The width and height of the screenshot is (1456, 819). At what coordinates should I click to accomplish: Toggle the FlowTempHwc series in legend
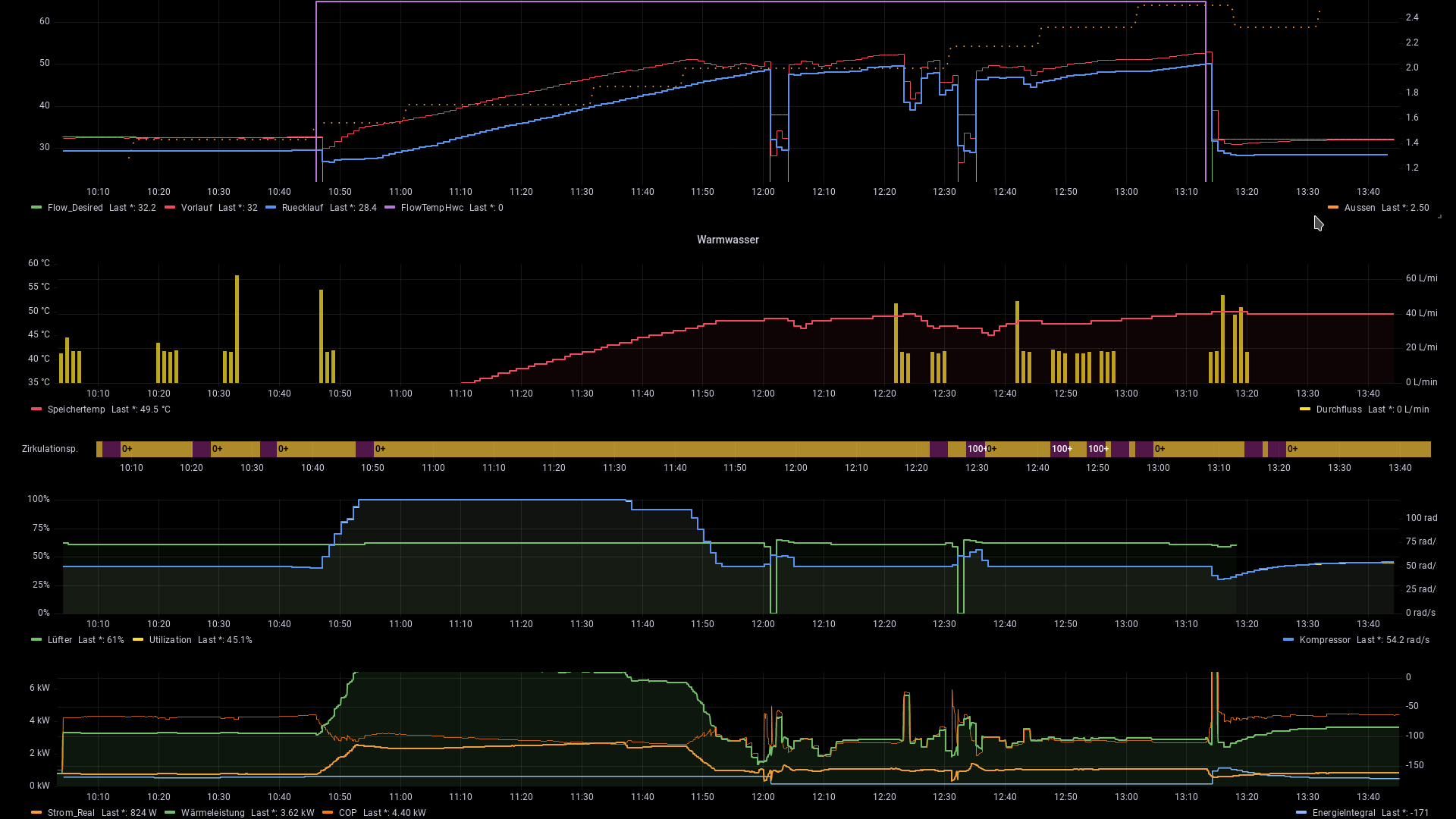[x=432, y=208]
